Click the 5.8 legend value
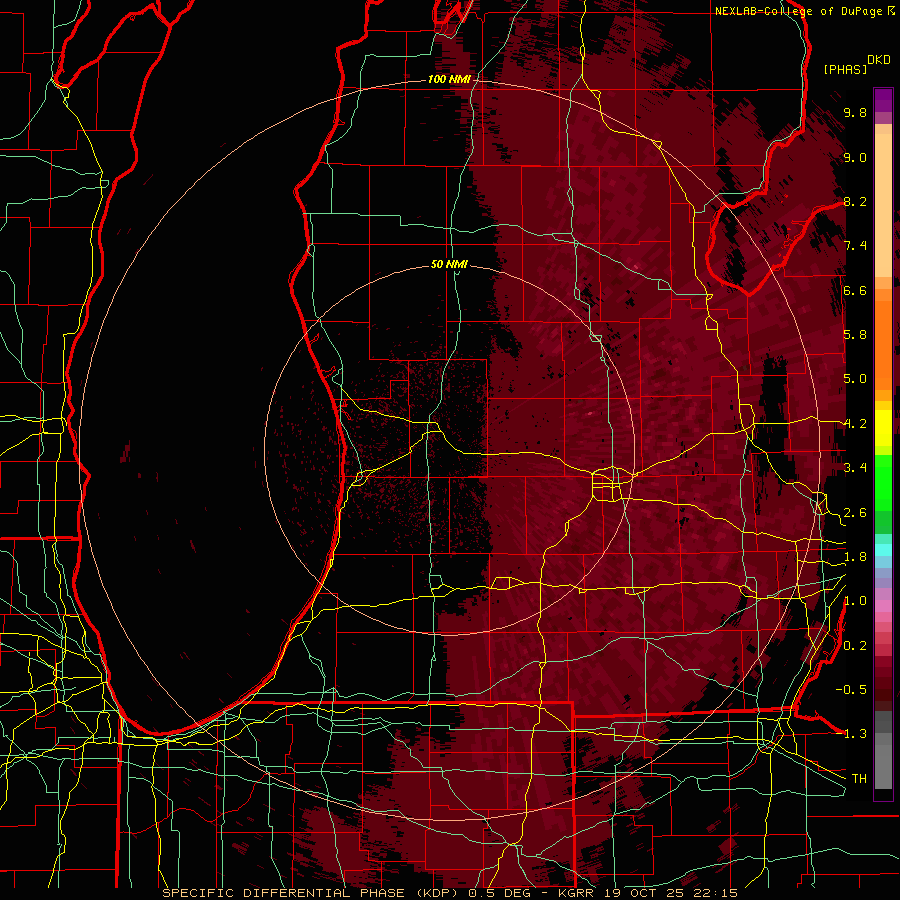 tap(855, 335)
